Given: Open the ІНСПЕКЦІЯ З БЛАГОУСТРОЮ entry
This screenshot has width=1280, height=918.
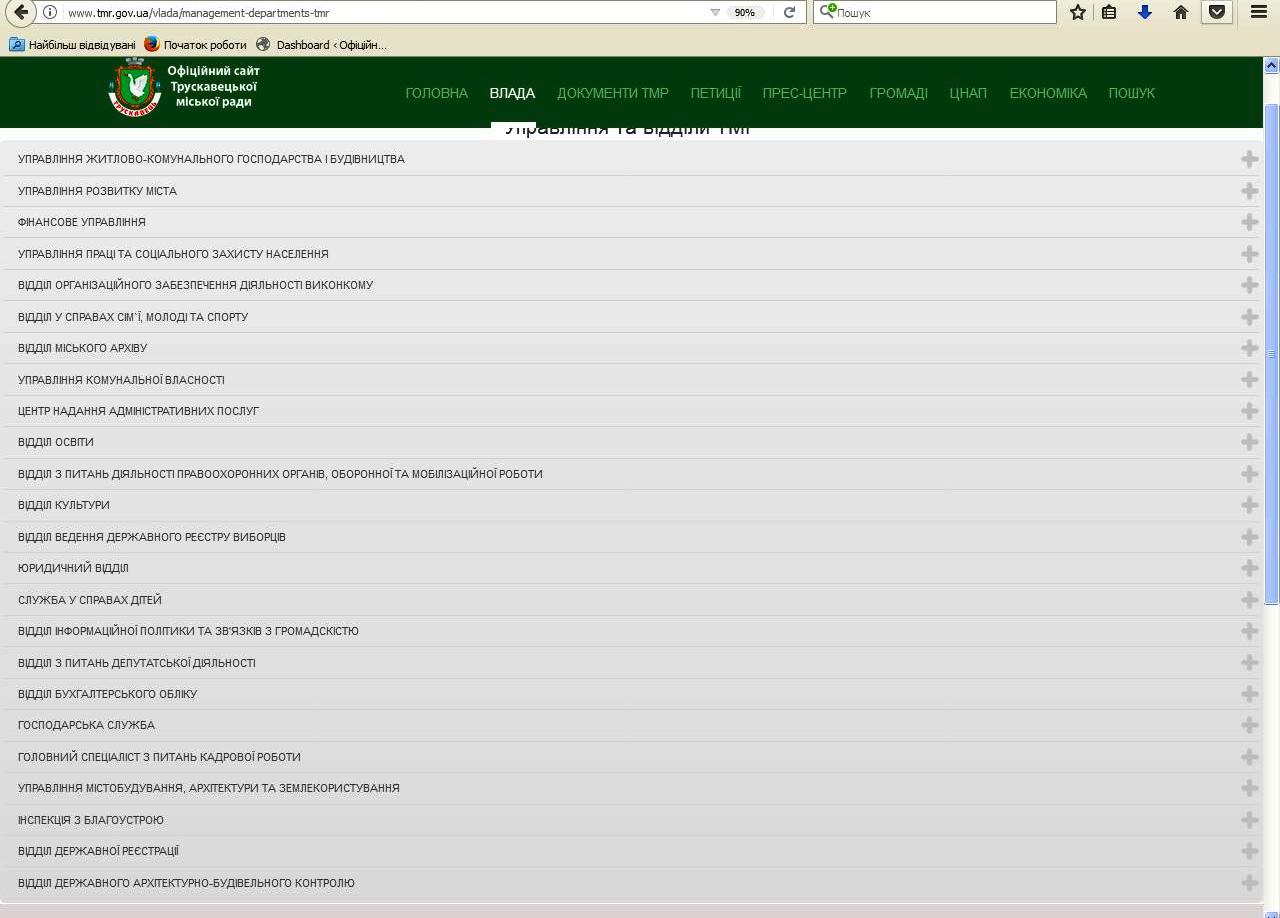Looking at the screenshot, I should (91, 820).
